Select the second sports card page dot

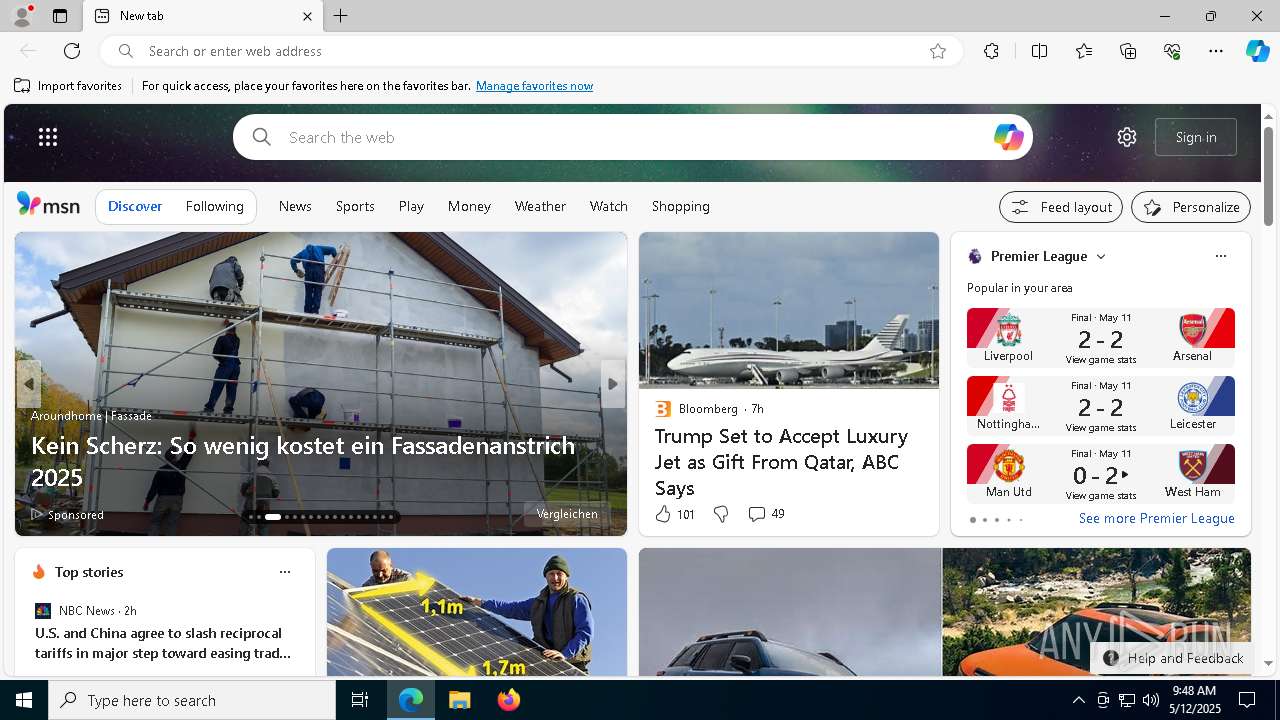[x=985, y=520]
